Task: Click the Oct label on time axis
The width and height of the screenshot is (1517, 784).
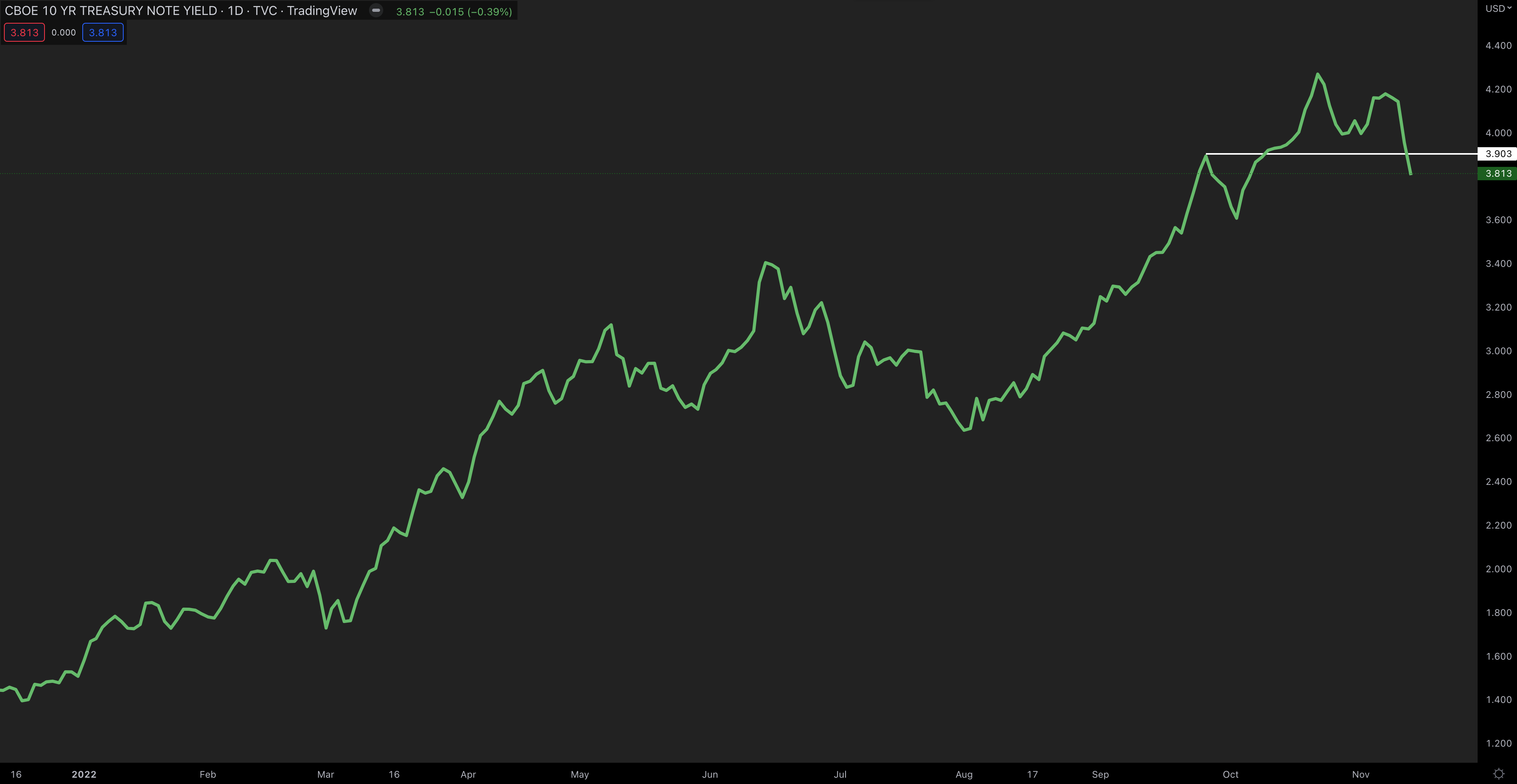Action: click(1230, 775)
